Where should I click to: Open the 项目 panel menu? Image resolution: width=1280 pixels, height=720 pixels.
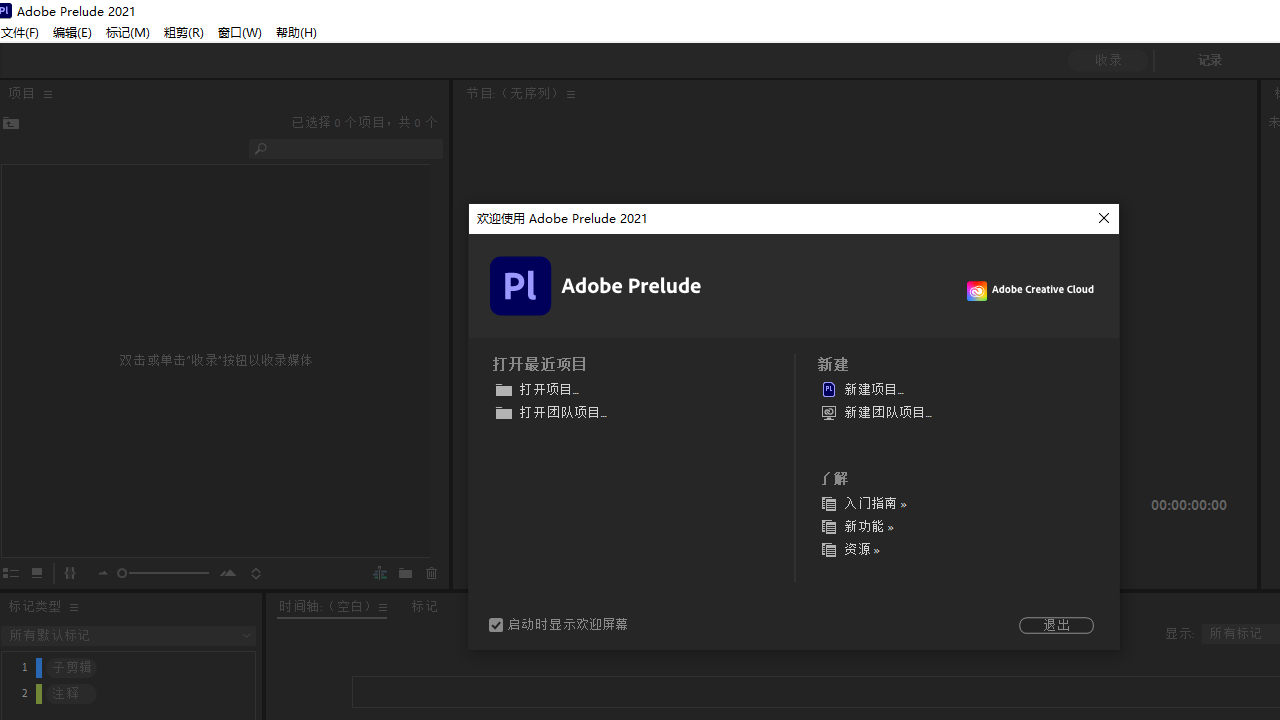pos(47,93)
